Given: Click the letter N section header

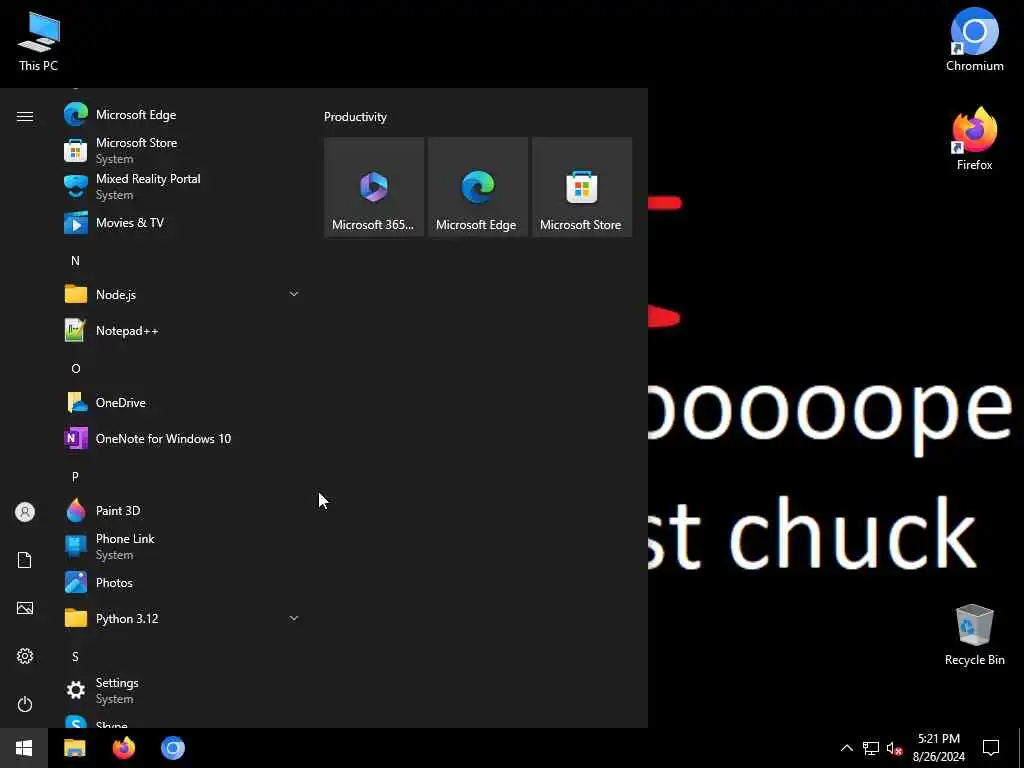Looking at the screenshot, I should (75, 261).
